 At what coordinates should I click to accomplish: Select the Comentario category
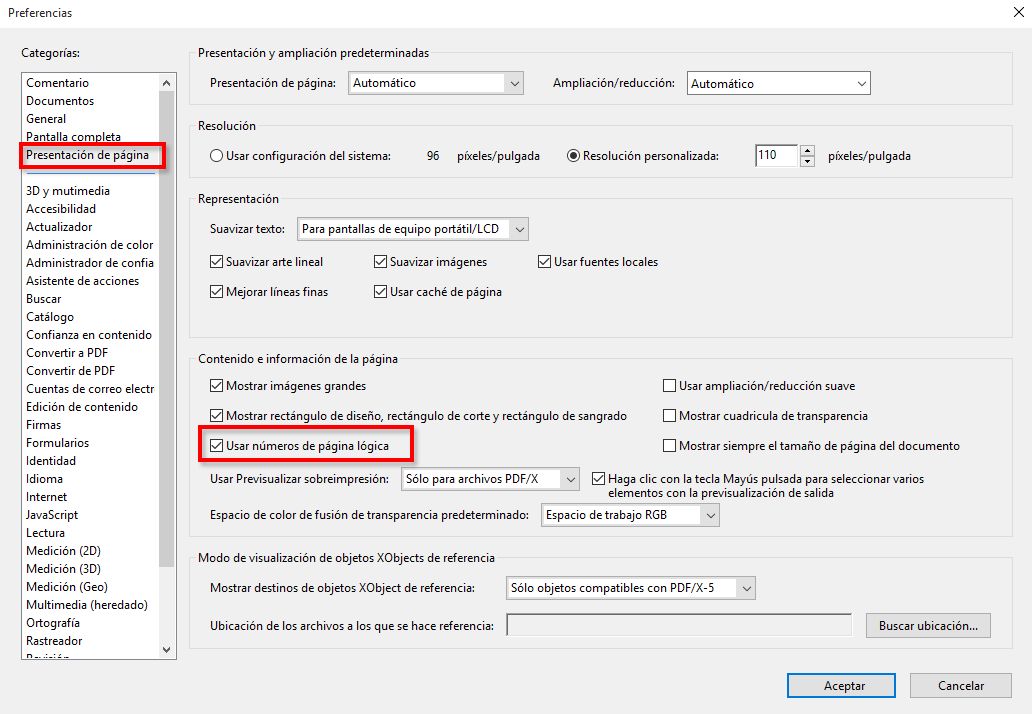pyautogui.click(x=57, y=83)
